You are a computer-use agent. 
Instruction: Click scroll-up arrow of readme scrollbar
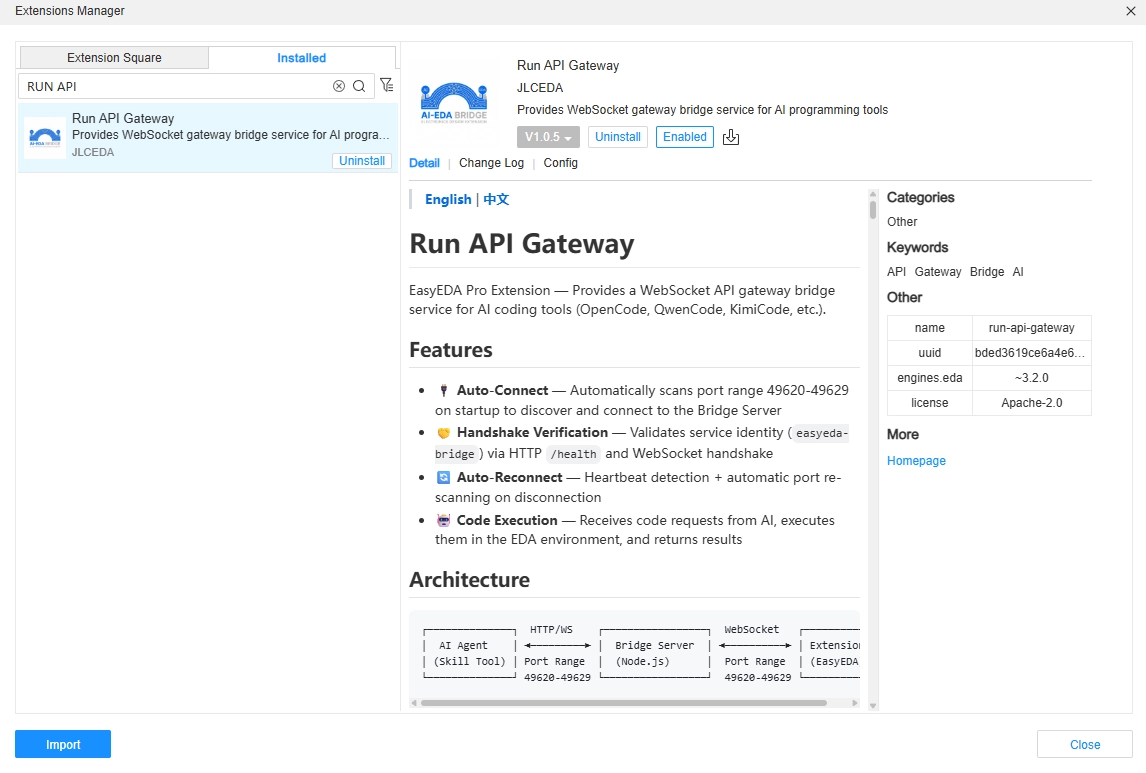pos(873,194)
